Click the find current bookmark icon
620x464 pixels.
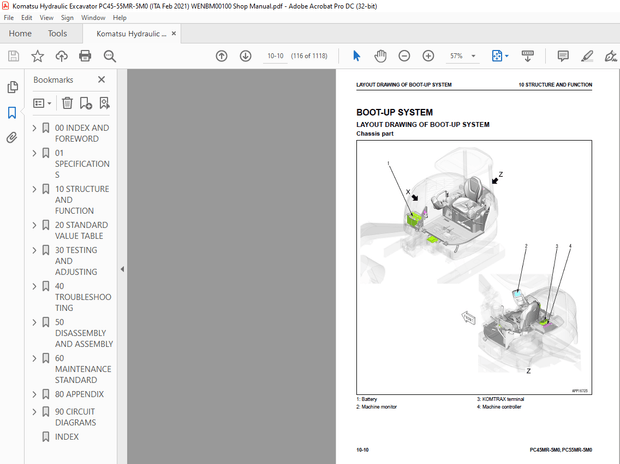tap(104, 103)
